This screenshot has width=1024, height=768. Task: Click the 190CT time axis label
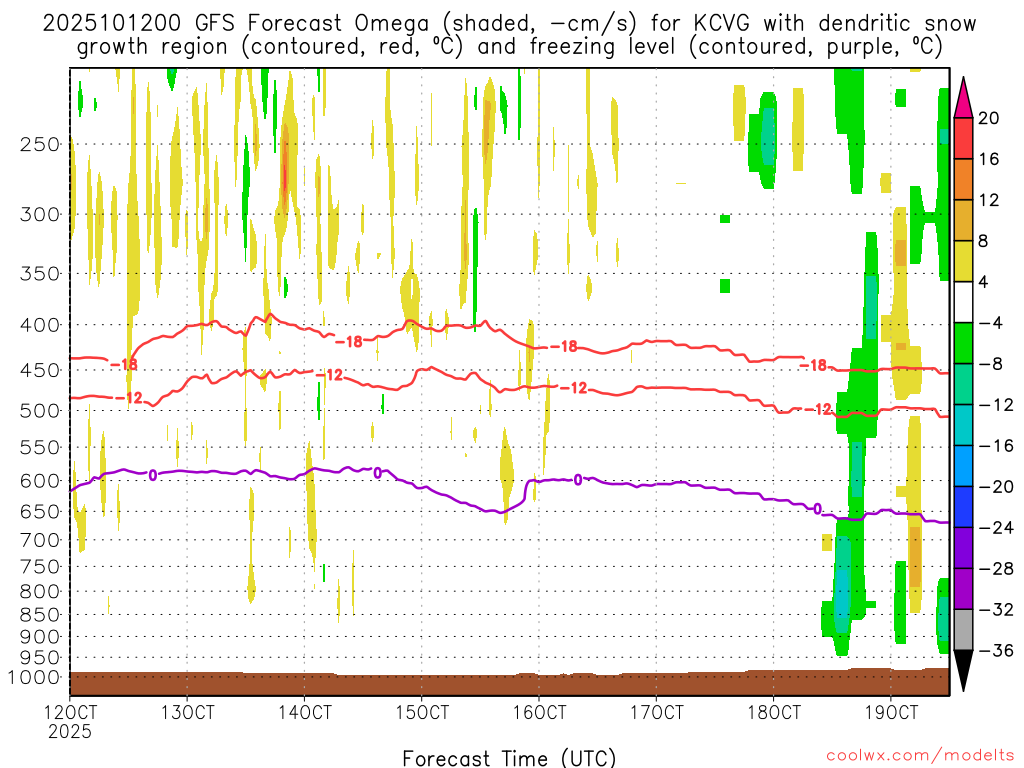[891, 712]
